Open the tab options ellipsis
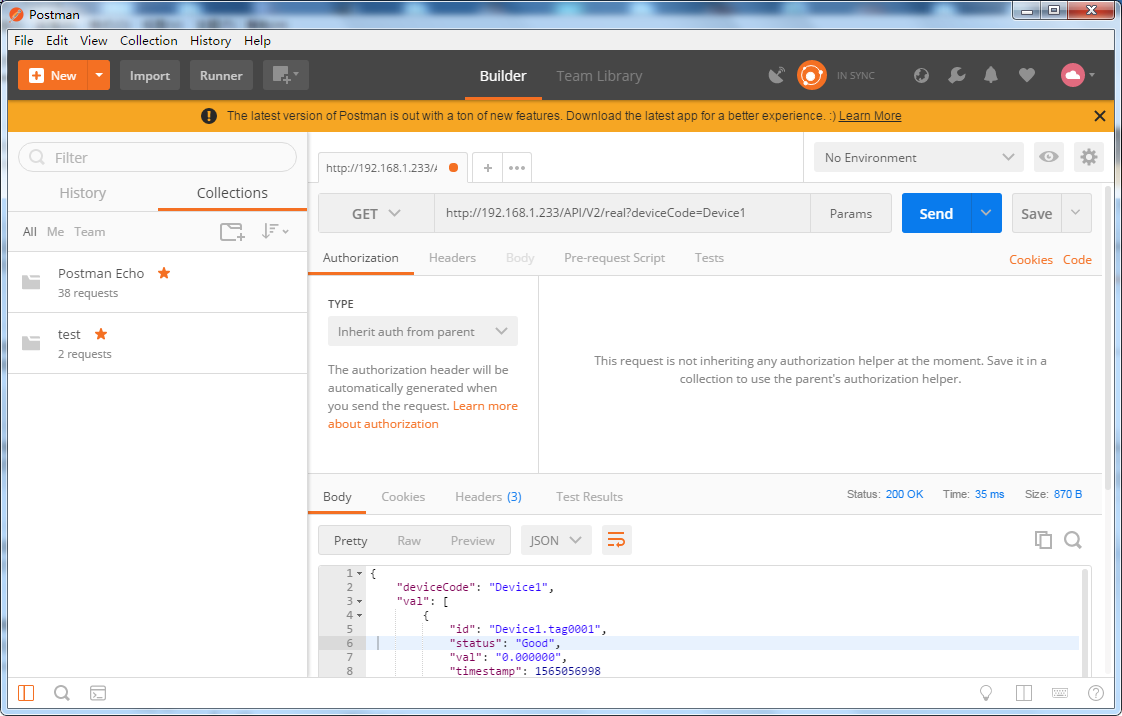Viewport: 1122px width, 716px height. (517, 168)
